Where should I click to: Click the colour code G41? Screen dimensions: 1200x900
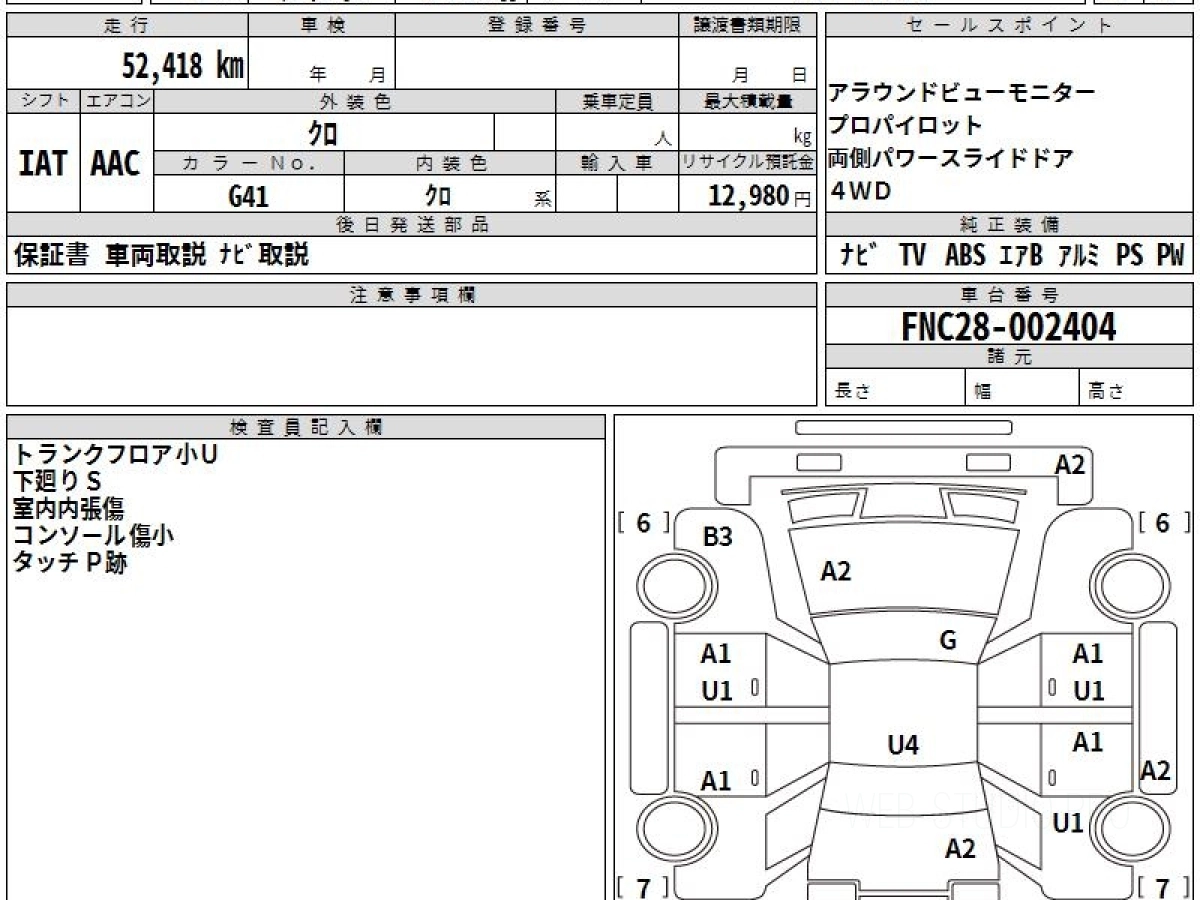(249, 196)
